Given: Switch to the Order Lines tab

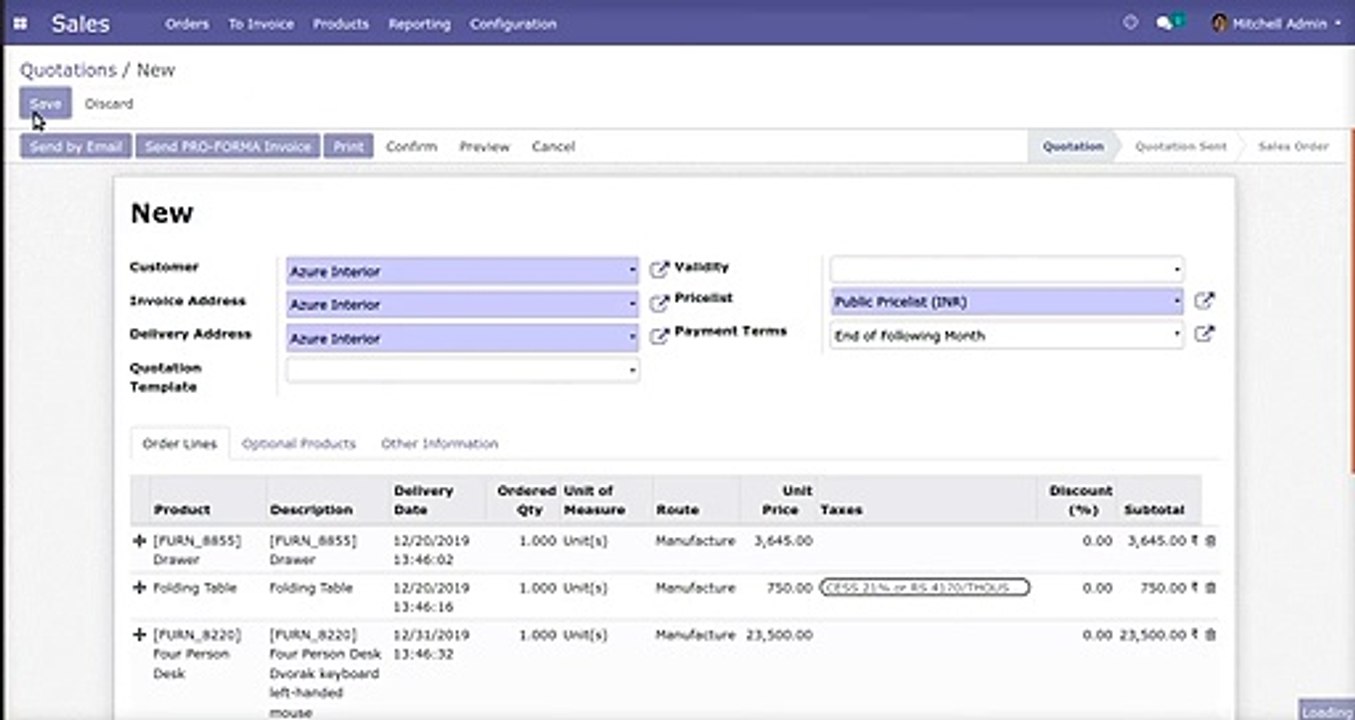Looking at the screenshot, I should [x=180, y=443].
